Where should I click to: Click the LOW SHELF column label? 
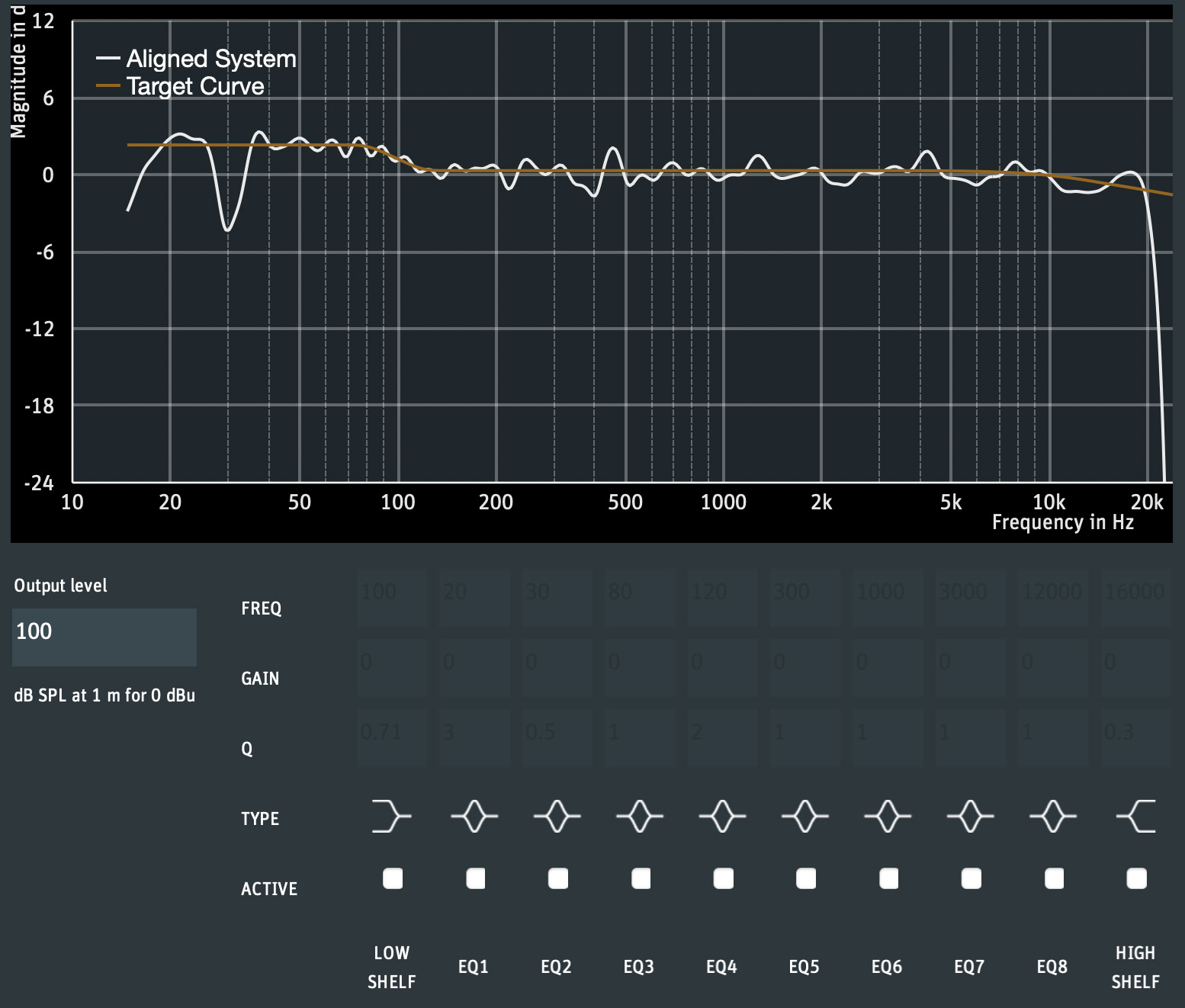click(x=392, y=967)
